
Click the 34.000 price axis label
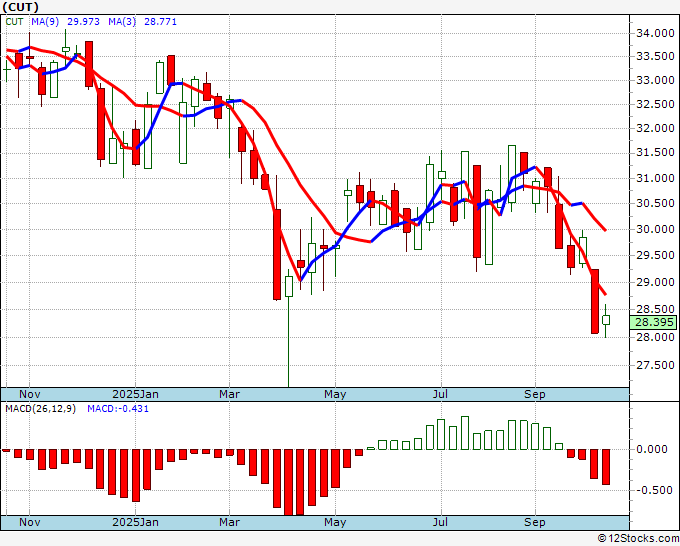tap(655, 33)
